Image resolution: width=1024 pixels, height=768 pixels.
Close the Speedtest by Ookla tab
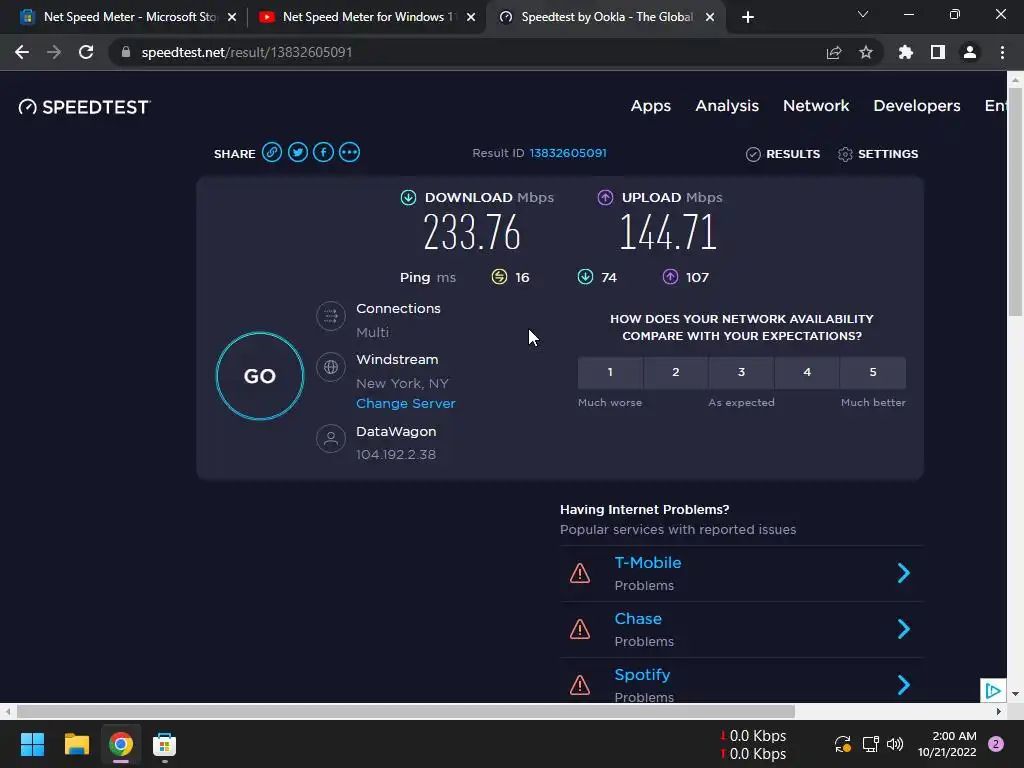710,17
